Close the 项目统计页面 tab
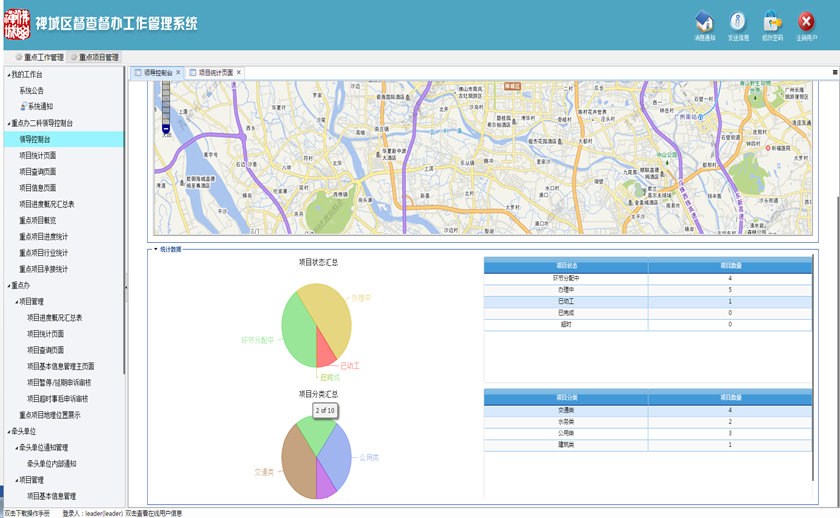Viewport: 840px width, 518px height. point(239,73)
